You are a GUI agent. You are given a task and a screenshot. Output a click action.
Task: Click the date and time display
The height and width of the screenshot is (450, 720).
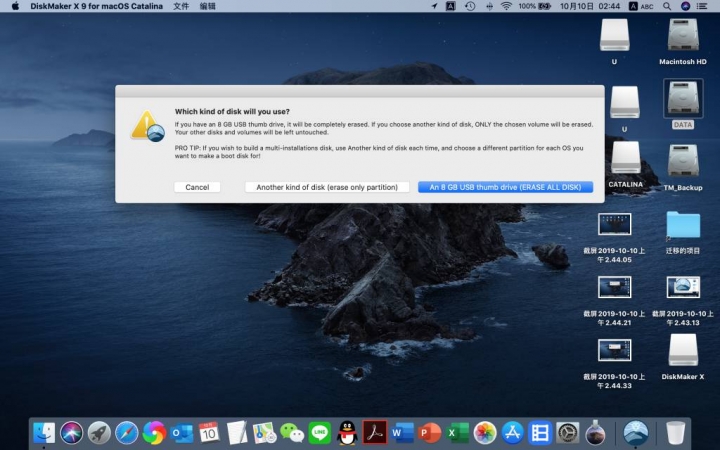pos(590,6)
